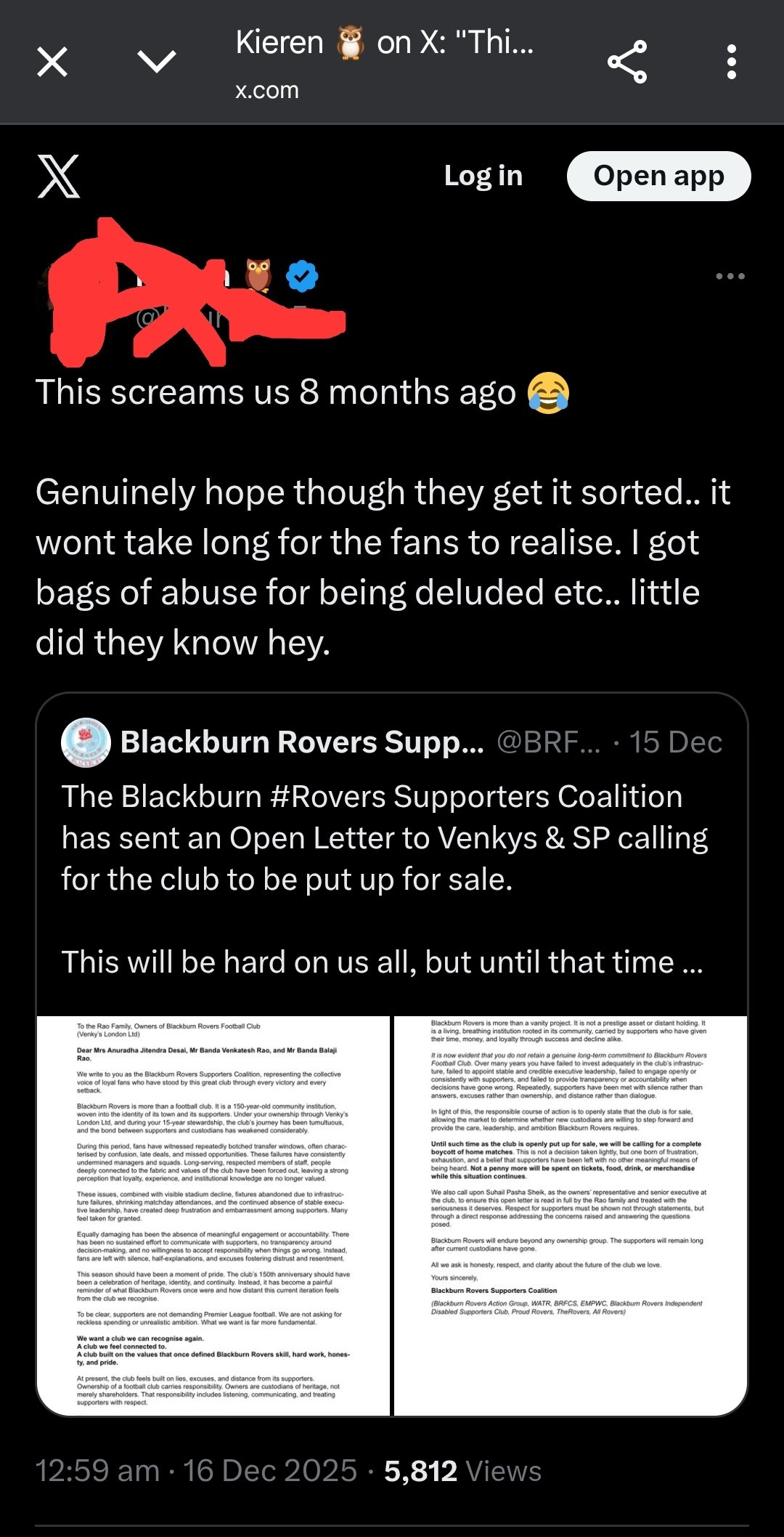This screenshot has height=1537, width=784.
Task: Tap the 15 Dec date on quoted tweet
Action: 675,742
